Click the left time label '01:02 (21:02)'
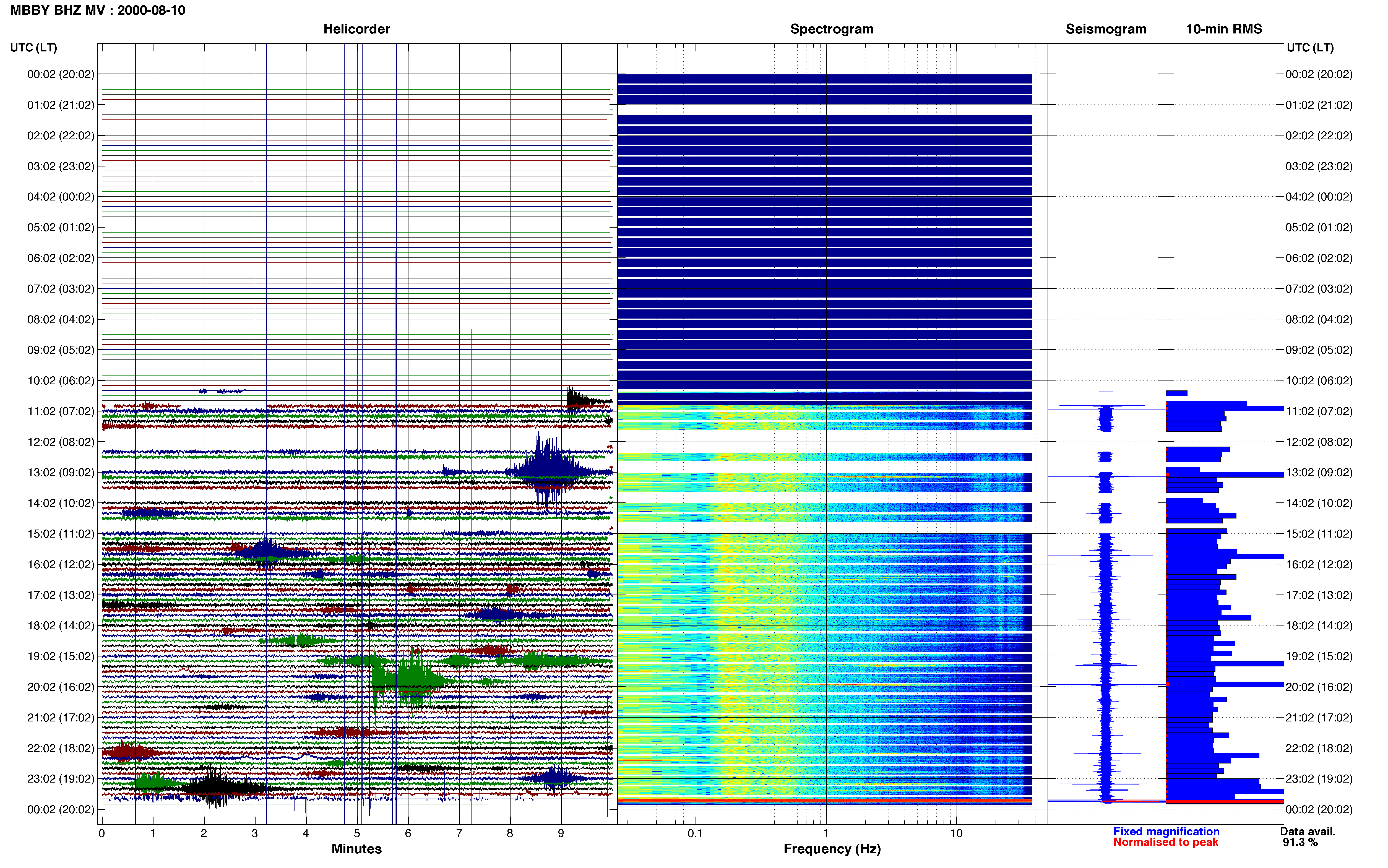 (x=61, y=105)
